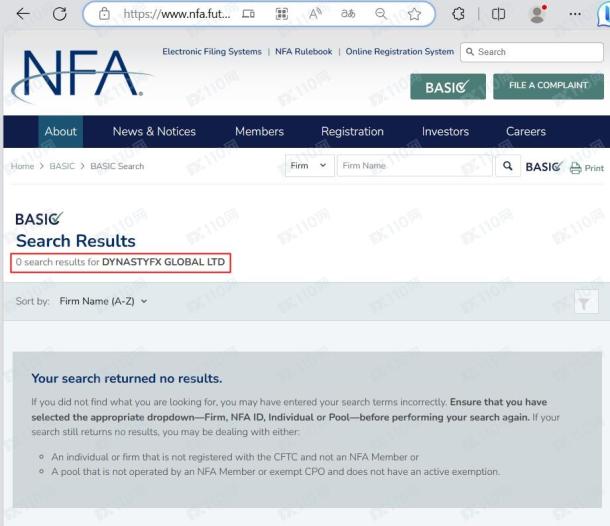The height and width of the screenshot is (526, 610).
Task: Click the address bar URL text
Action: [x=177, y=14]
